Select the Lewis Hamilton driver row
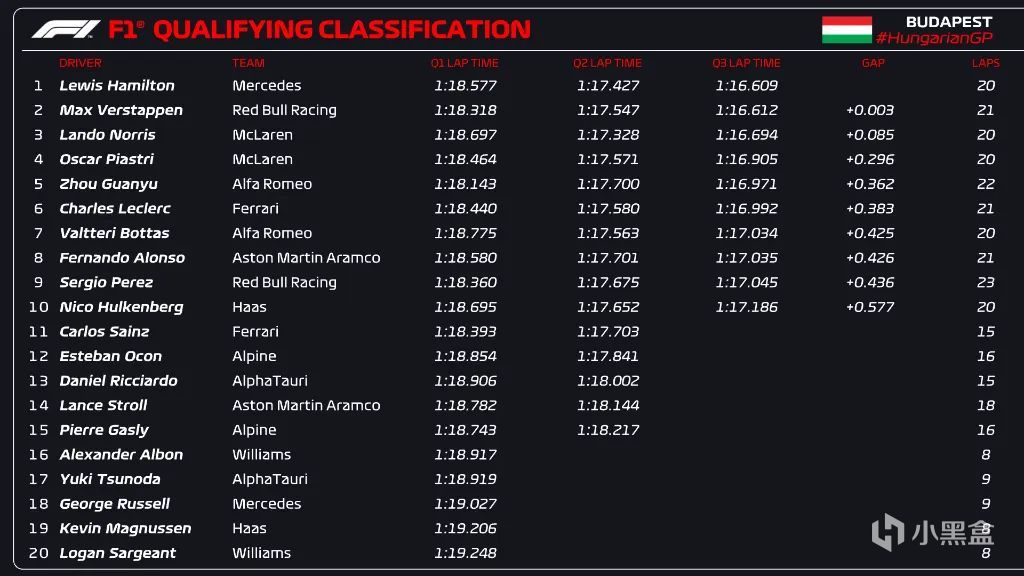Viewport: 1024px width, 576px height. 117,86
